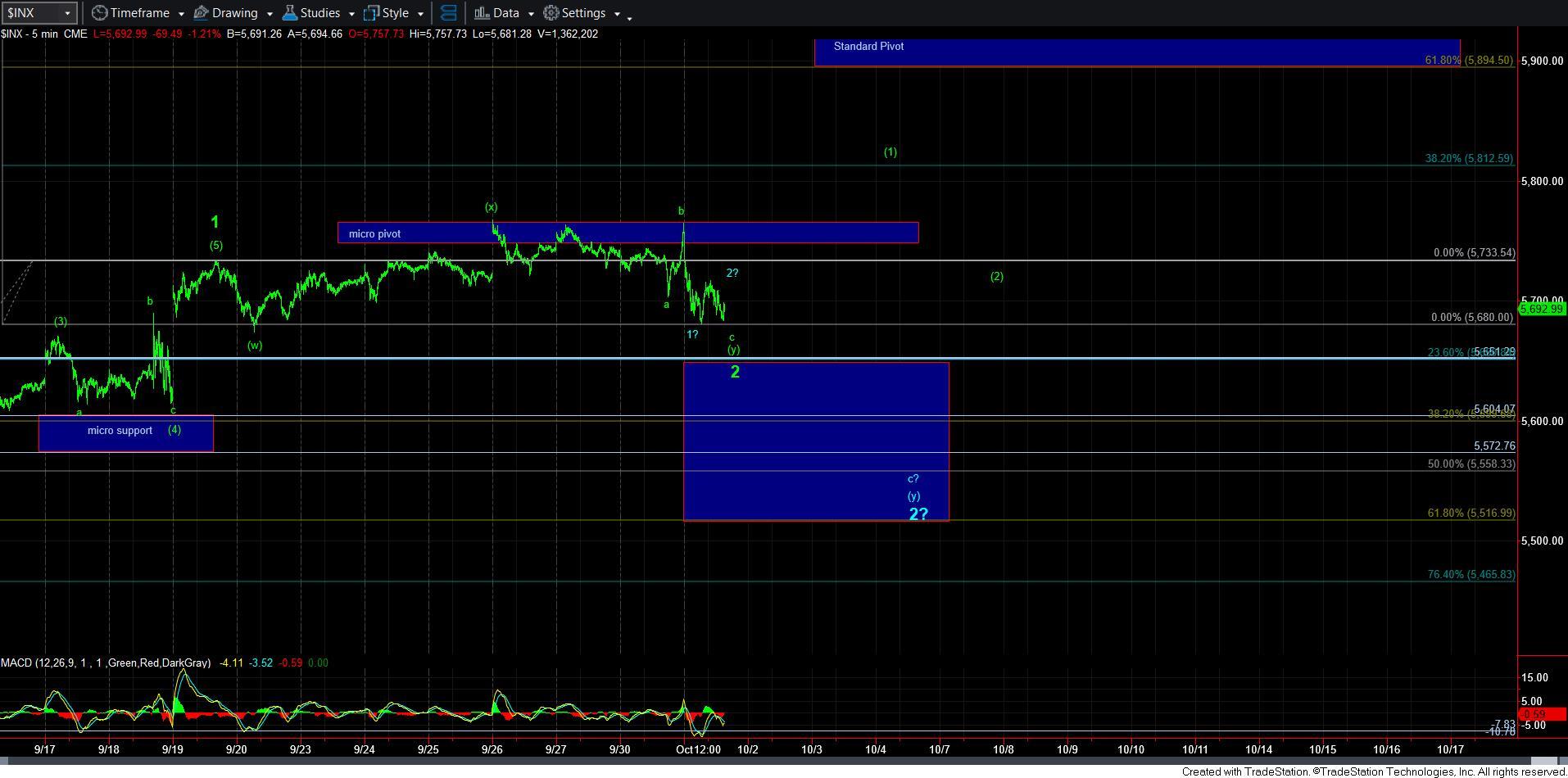The width and height of the screenshot is (1568, 778).
Task: Click the Timeframe clock icon
Action: point(99,13)
